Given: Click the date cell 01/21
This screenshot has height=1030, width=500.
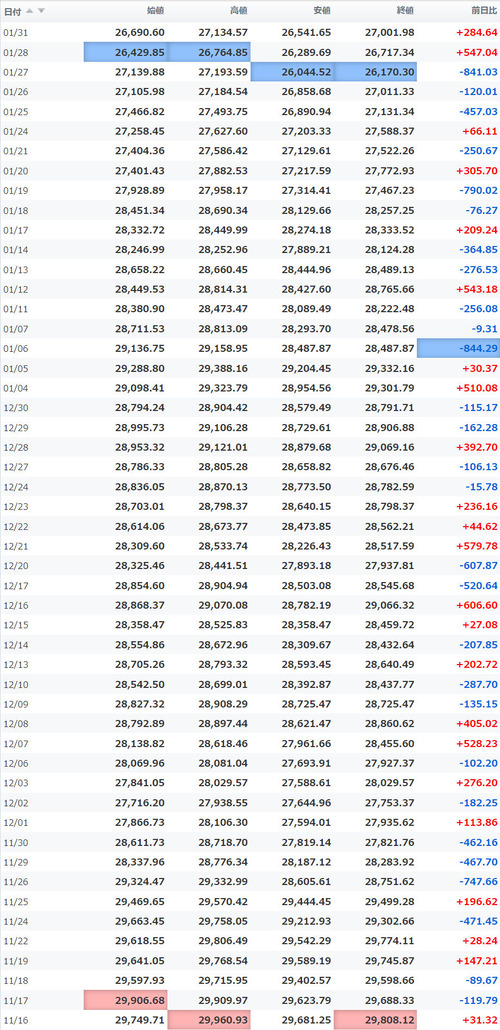Looking at the screenshot, I should (14, 151).
